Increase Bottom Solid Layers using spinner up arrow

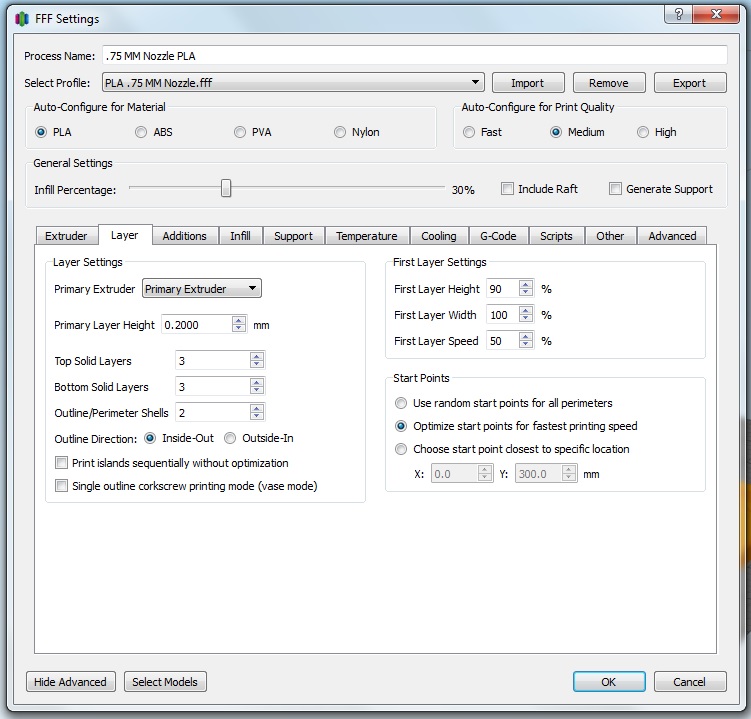click(257, 382)
